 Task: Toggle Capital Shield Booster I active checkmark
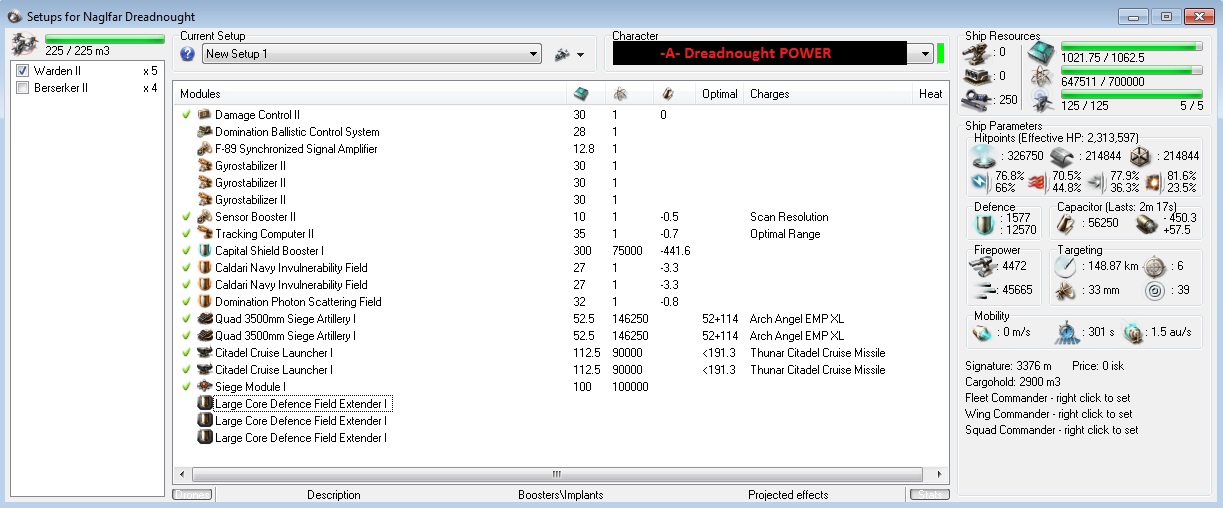pyautogui.click(x=186, y=251)
